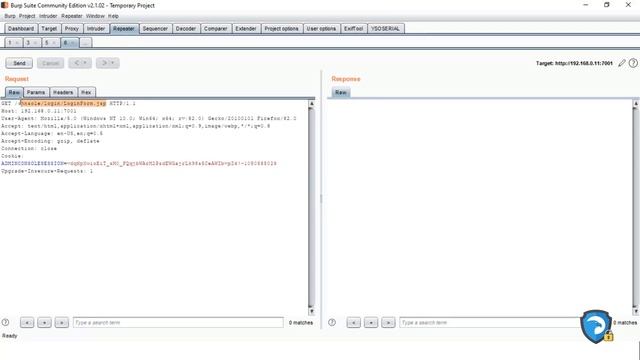This screenshot has height=360, width=640.
Task: Click the Send request button
Action: click(x=19, y=63)
